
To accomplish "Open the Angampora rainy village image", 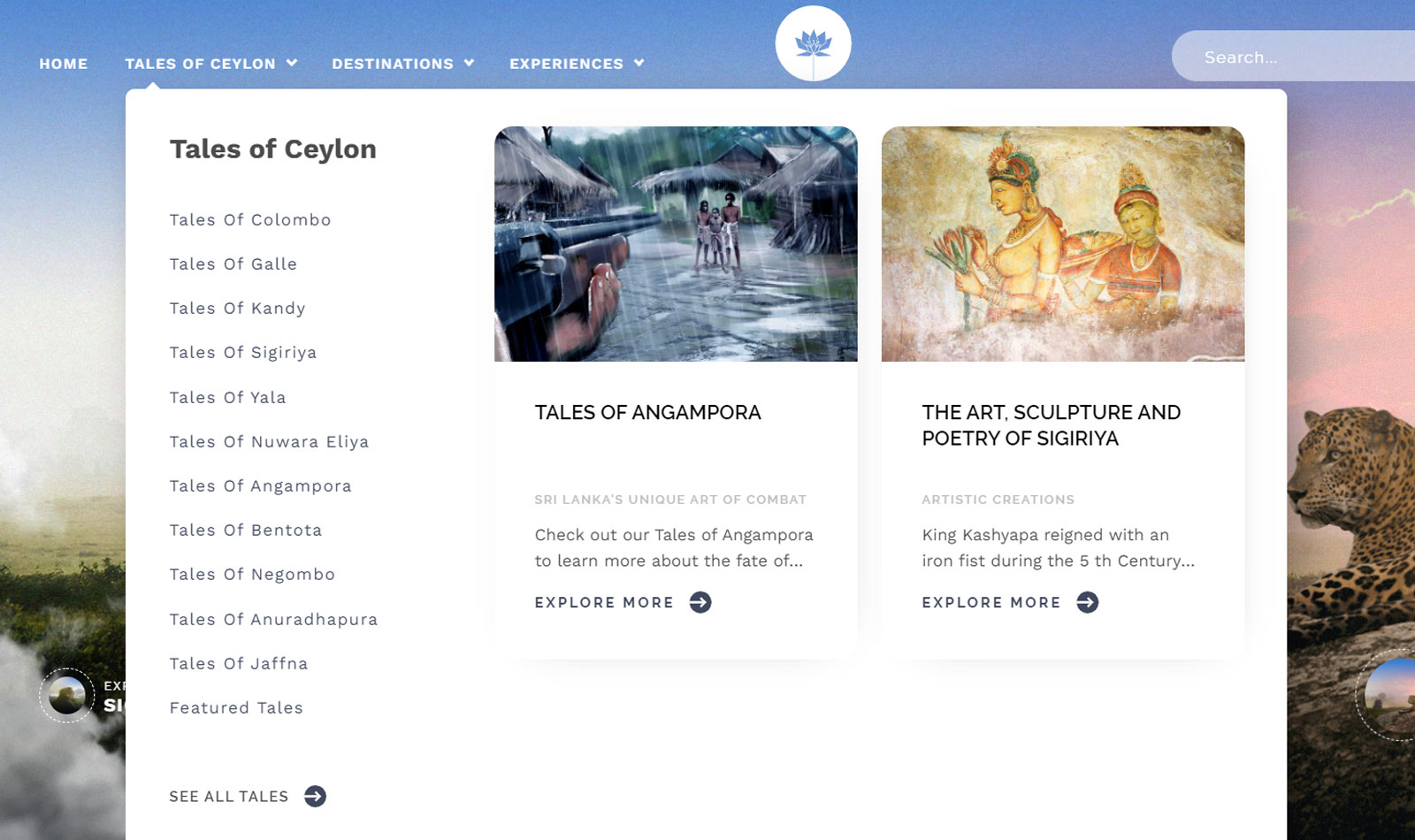I will point(676,244).
